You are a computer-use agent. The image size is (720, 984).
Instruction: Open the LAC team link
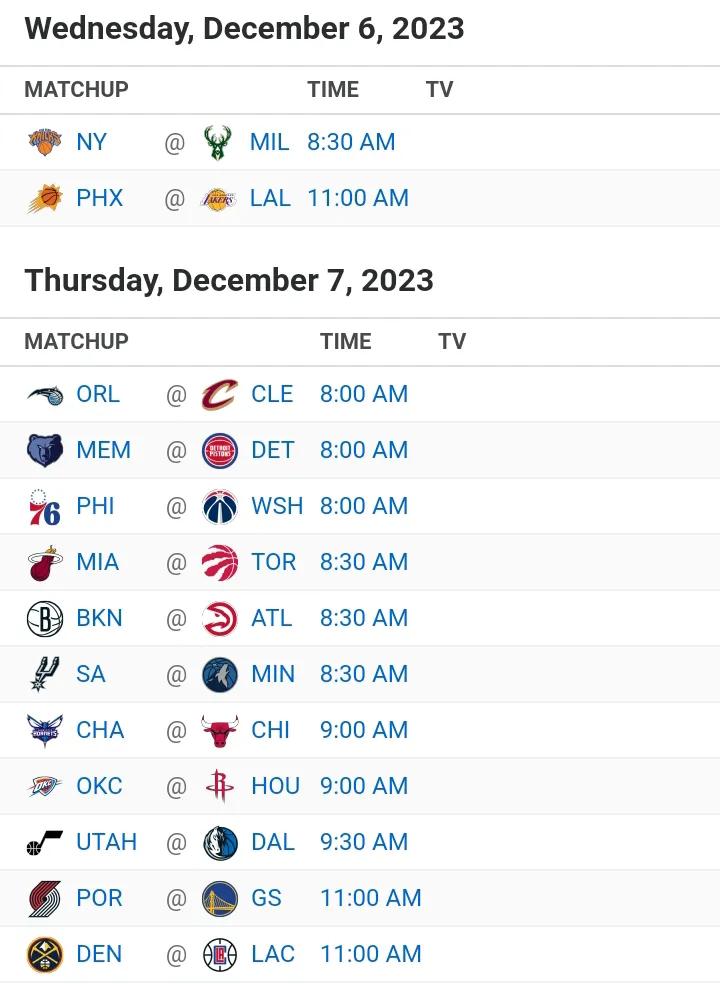pyautogui.click(x=273, y=955)
